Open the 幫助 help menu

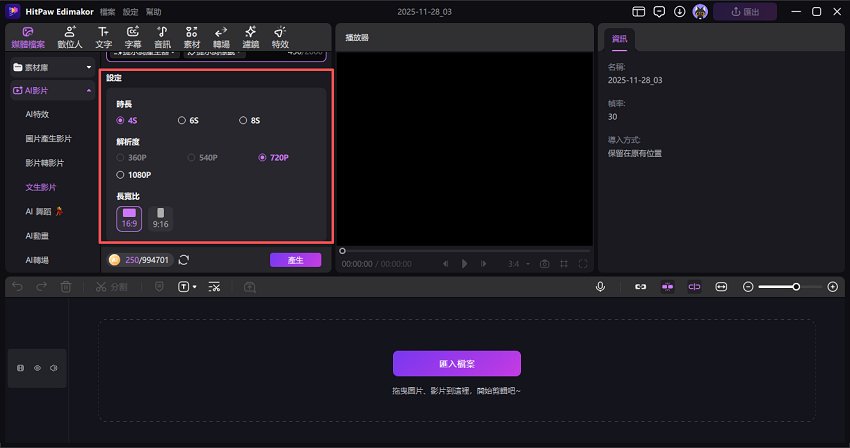click(x=153, y=11)
